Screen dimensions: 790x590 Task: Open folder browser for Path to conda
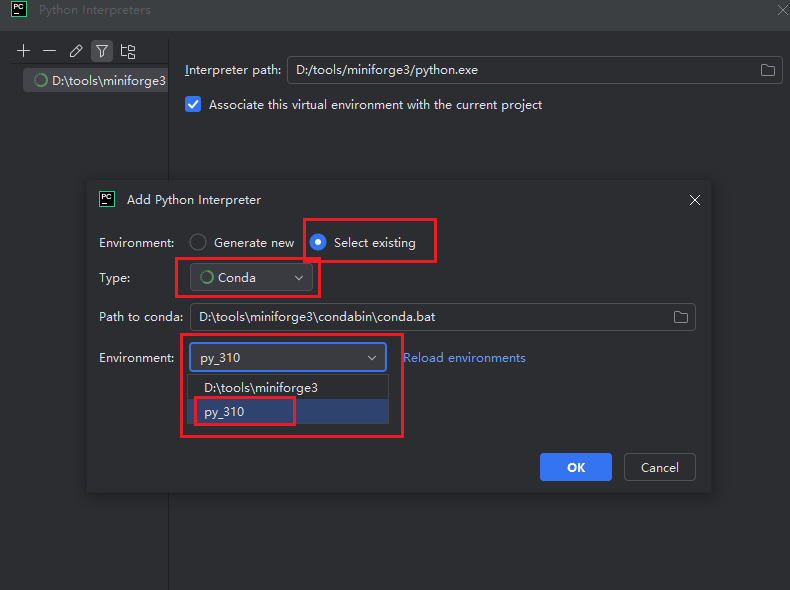tap(681, 317)
